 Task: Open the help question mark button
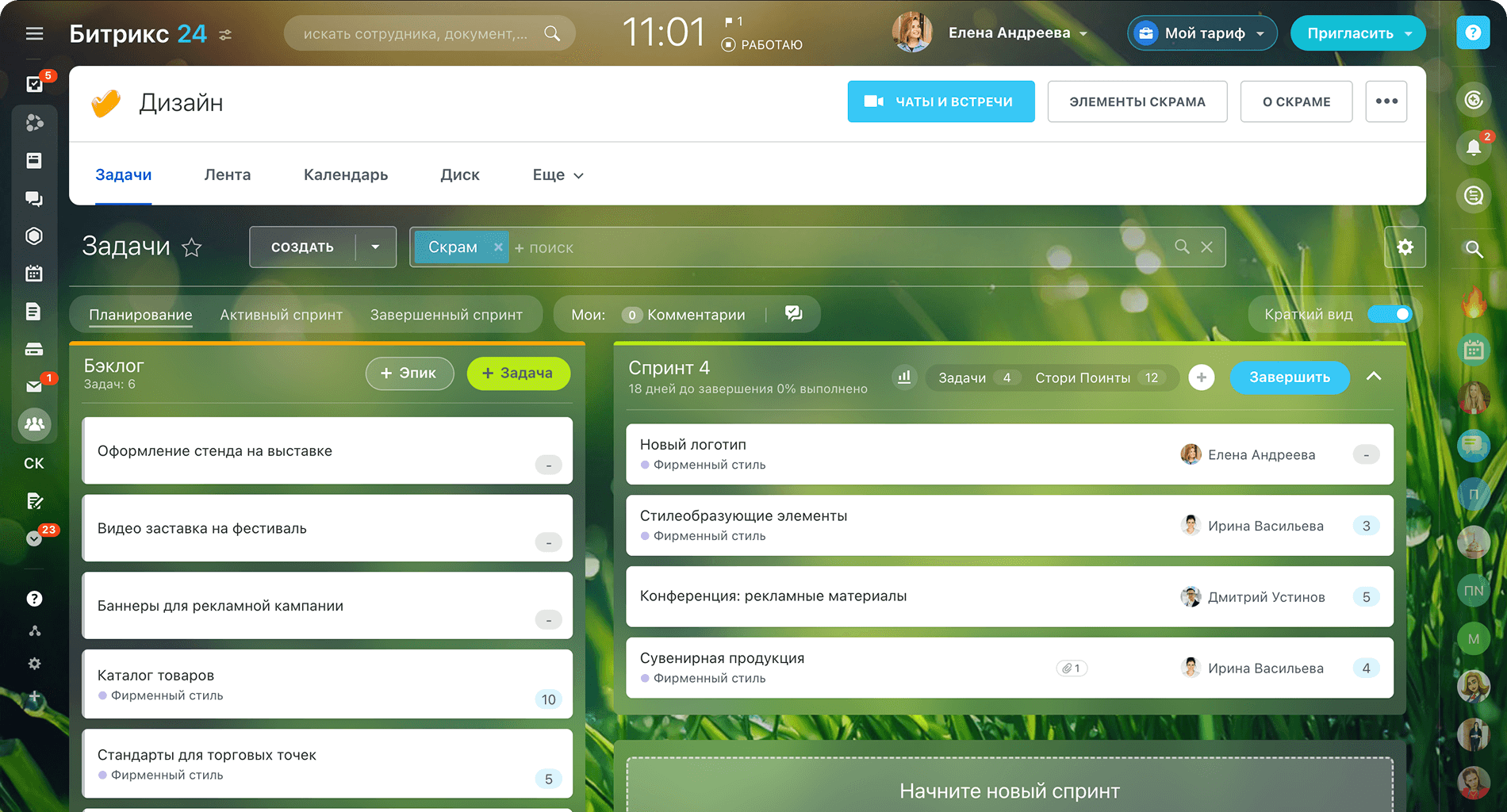tap(1473, 33)
